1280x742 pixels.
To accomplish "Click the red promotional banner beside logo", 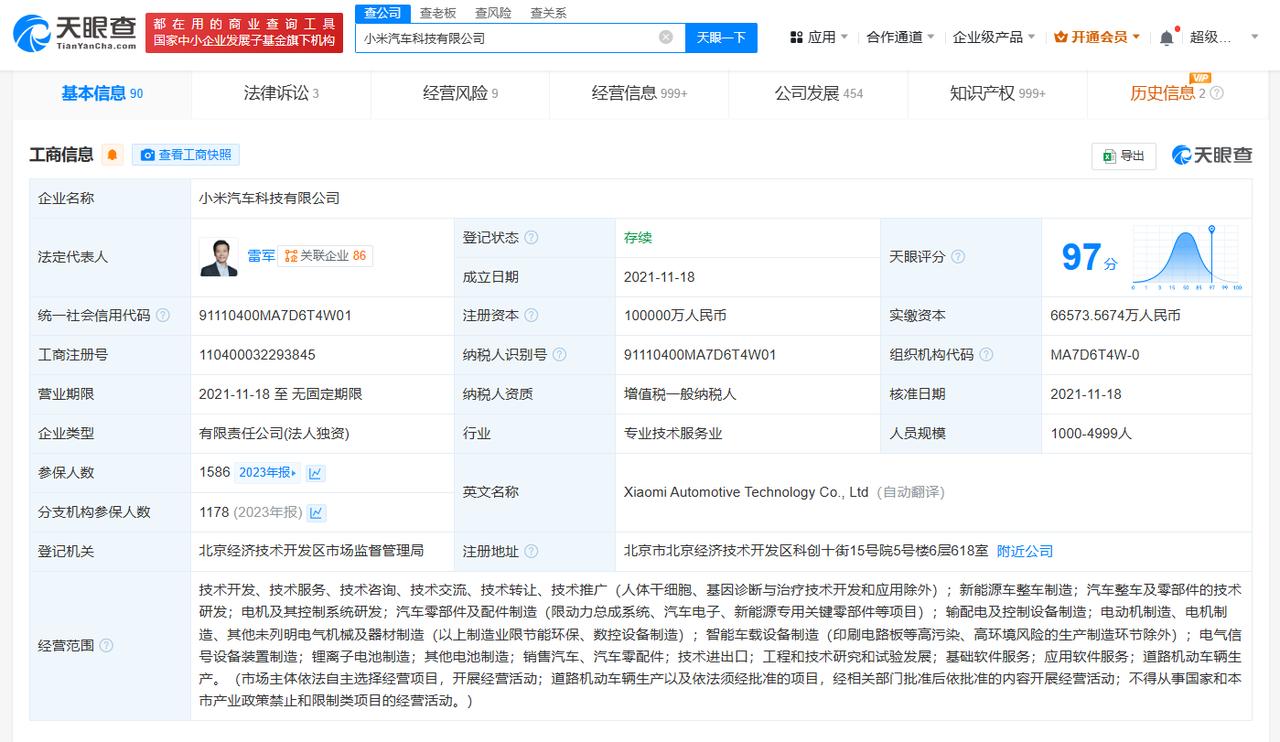I will click(x=243, y=33).
